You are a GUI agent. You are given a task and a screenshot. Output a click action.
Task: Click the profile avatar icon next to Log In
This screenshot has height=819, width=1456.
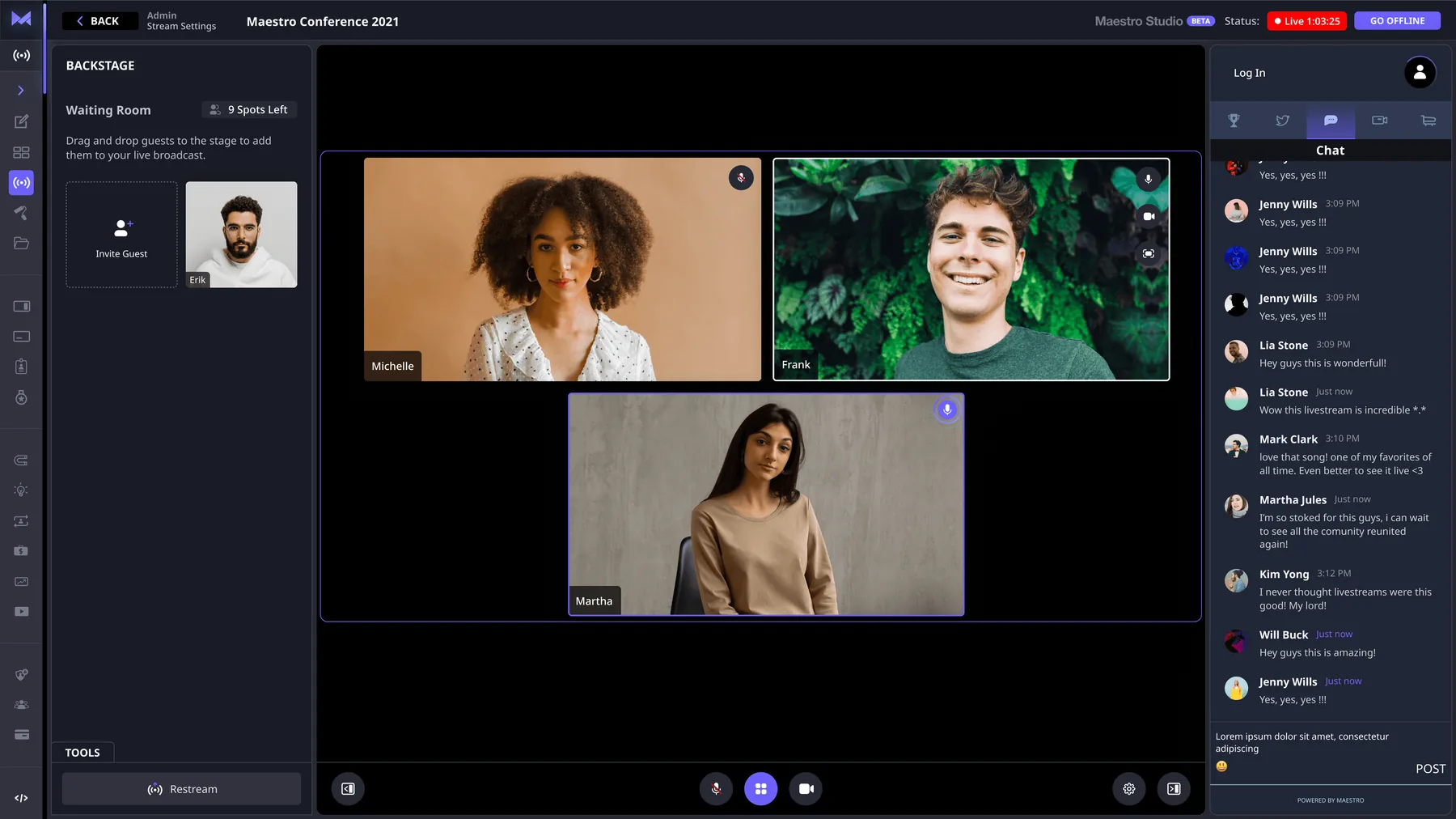pos(1420,73)
